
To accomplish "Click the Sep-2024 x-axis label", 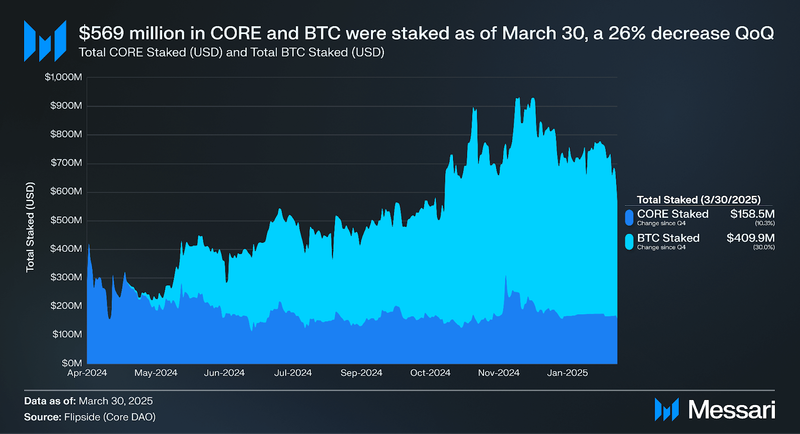I will pyautogui.click(x=361, y=373).
